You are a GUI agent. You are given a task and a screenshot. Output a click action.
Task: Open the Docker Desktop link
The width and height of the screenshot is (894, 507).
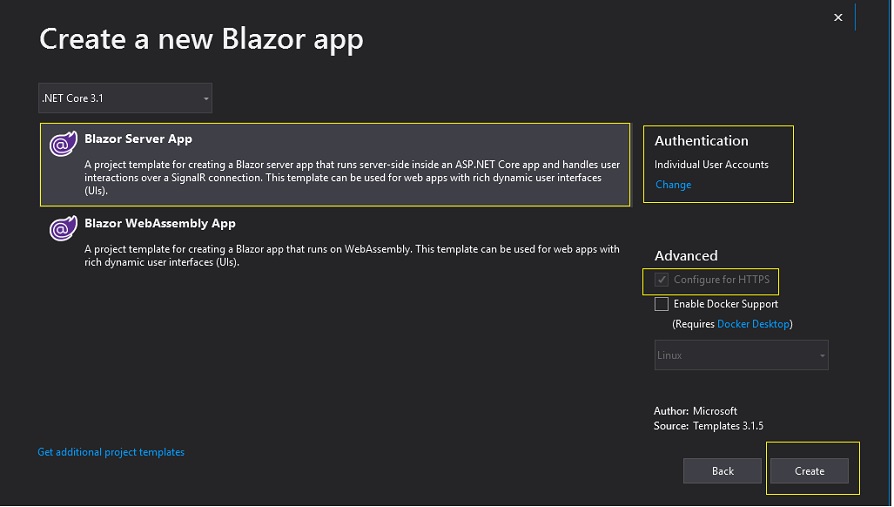pyautogui.click(x=753, y=324)
